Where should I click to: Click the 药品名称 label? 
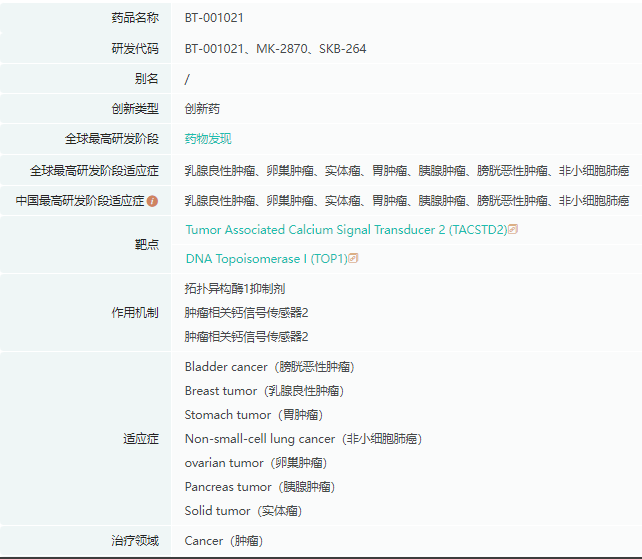pyautogui.click(x=135, y=18)
